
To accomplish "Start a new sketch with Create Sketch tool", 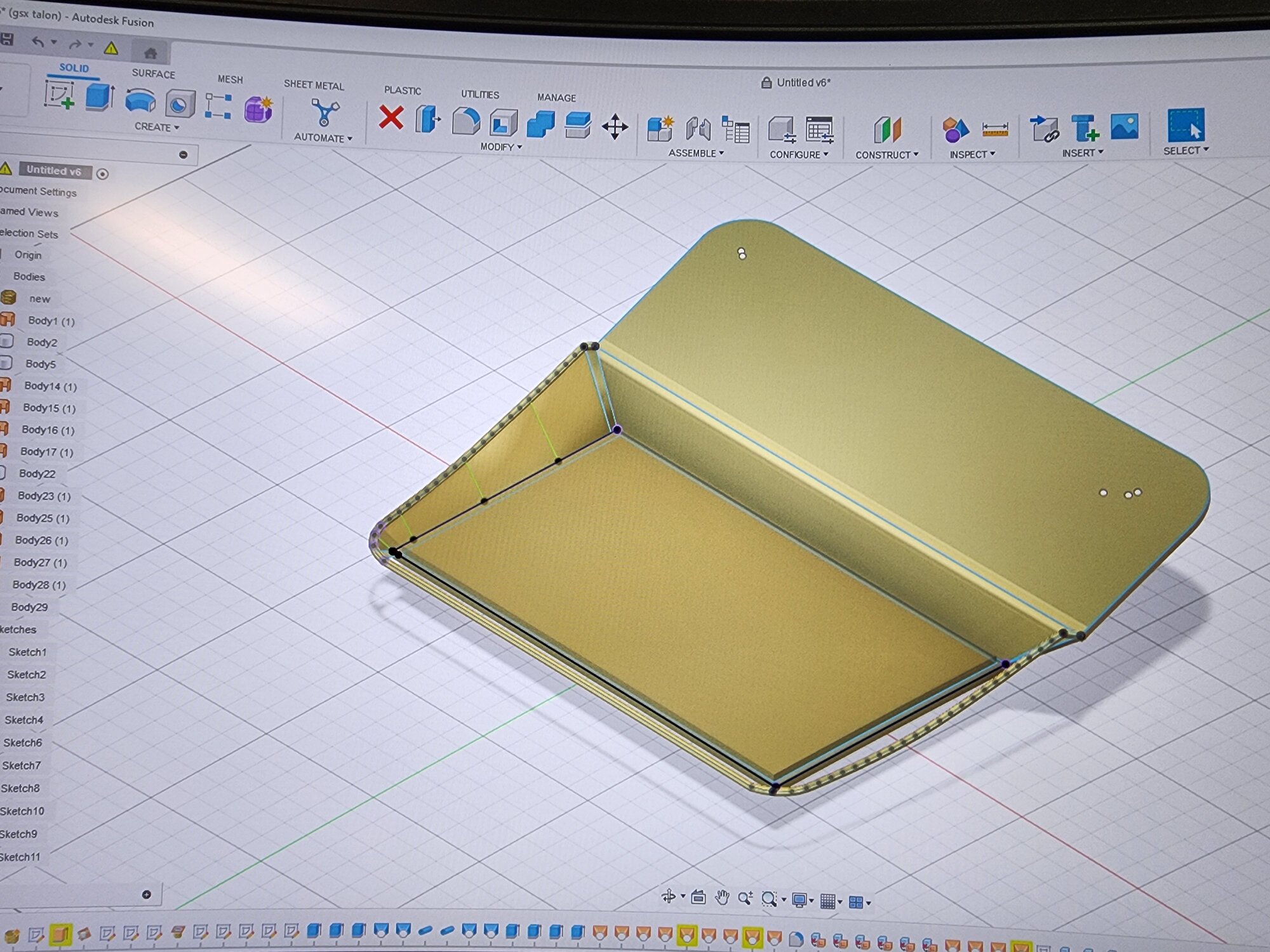I will click(x=59, y=95).
